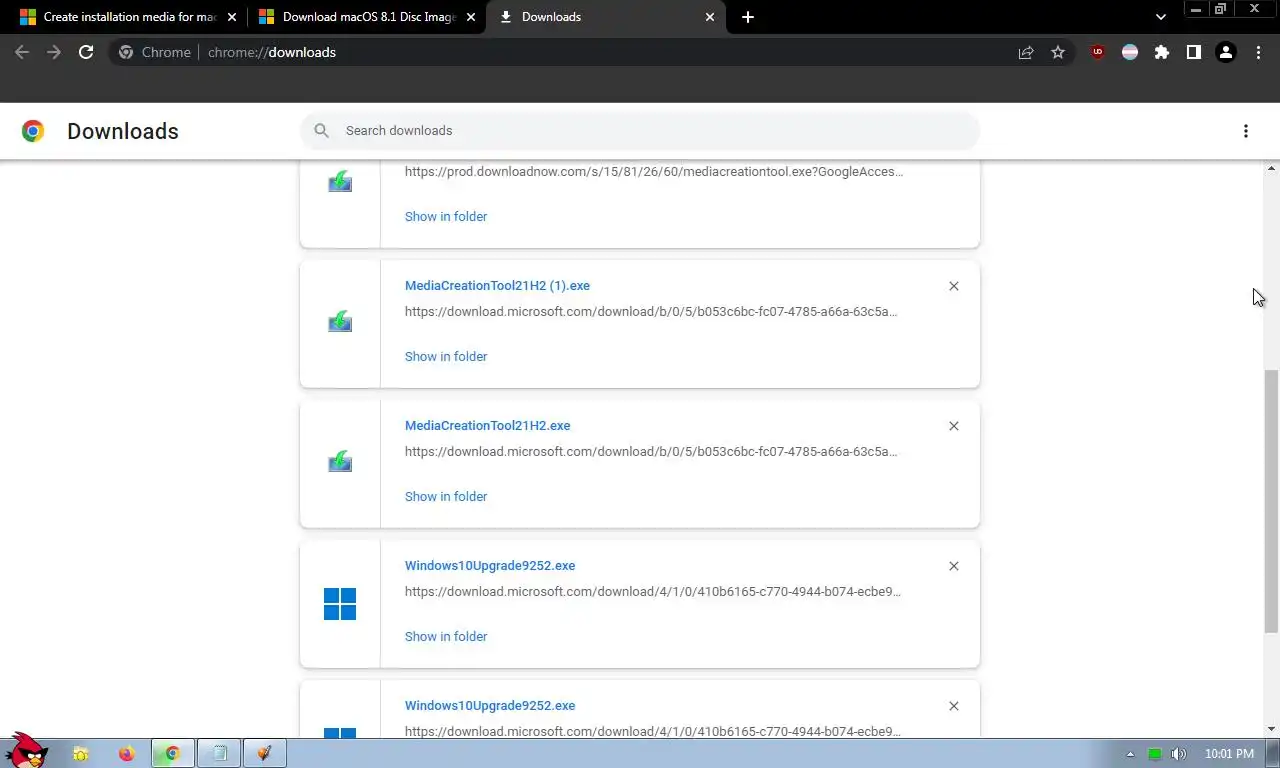Show MediaCreationTool21H2 (1).exe in folder
Viewport: 1280px width, 768px height.
coord(446,356)
